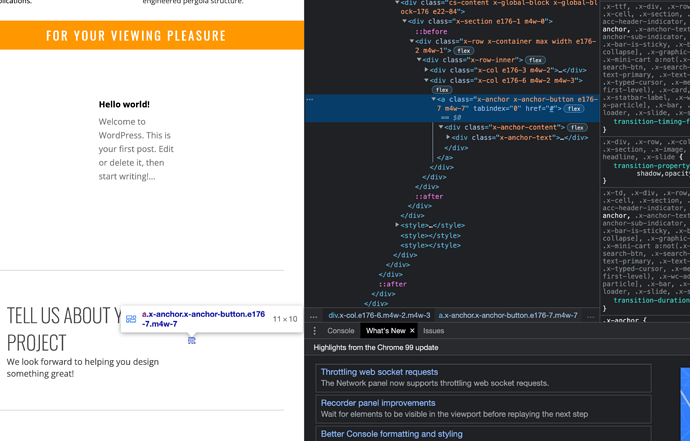Click the transition-timing-f property in Styles

tap(652, 121)
